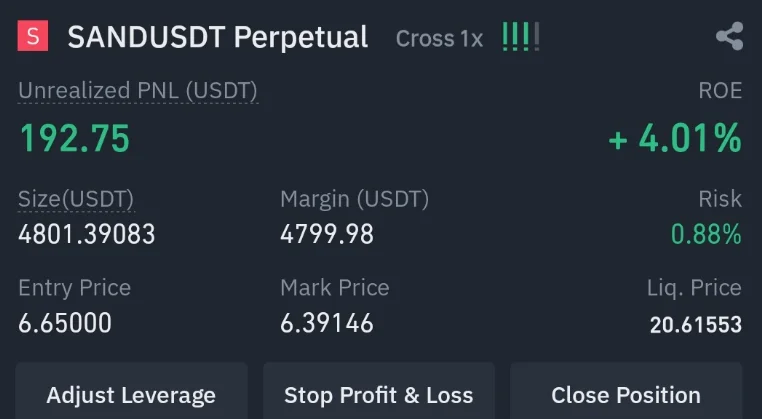Tap the green ADL exclamation indicator
762x419 pixels.
click(521, 38)
